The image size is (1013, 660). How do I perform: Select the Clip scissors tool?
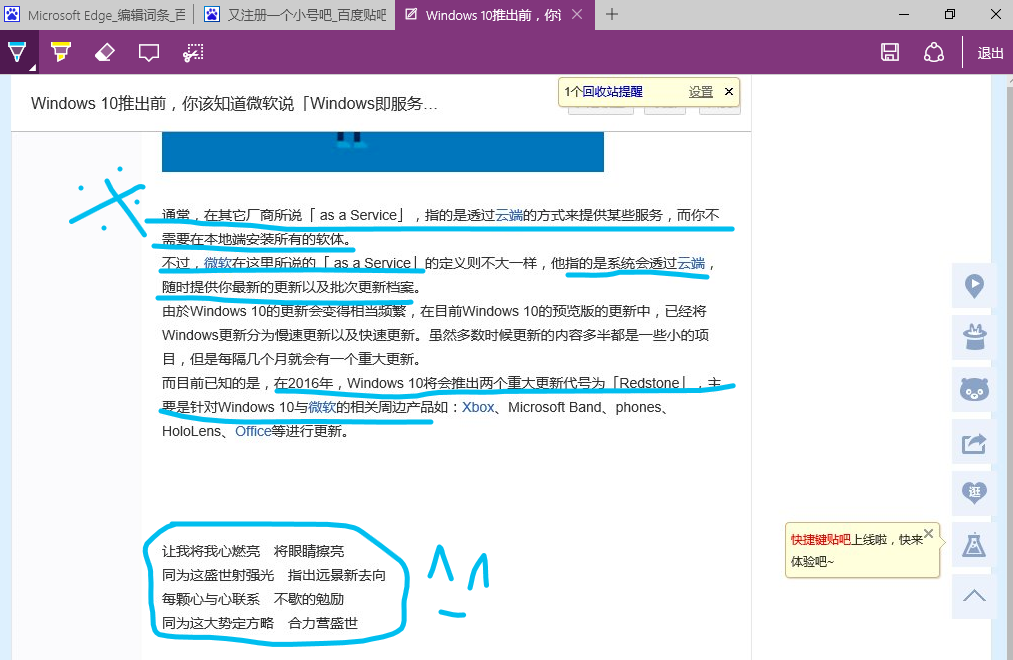[193, 52]
